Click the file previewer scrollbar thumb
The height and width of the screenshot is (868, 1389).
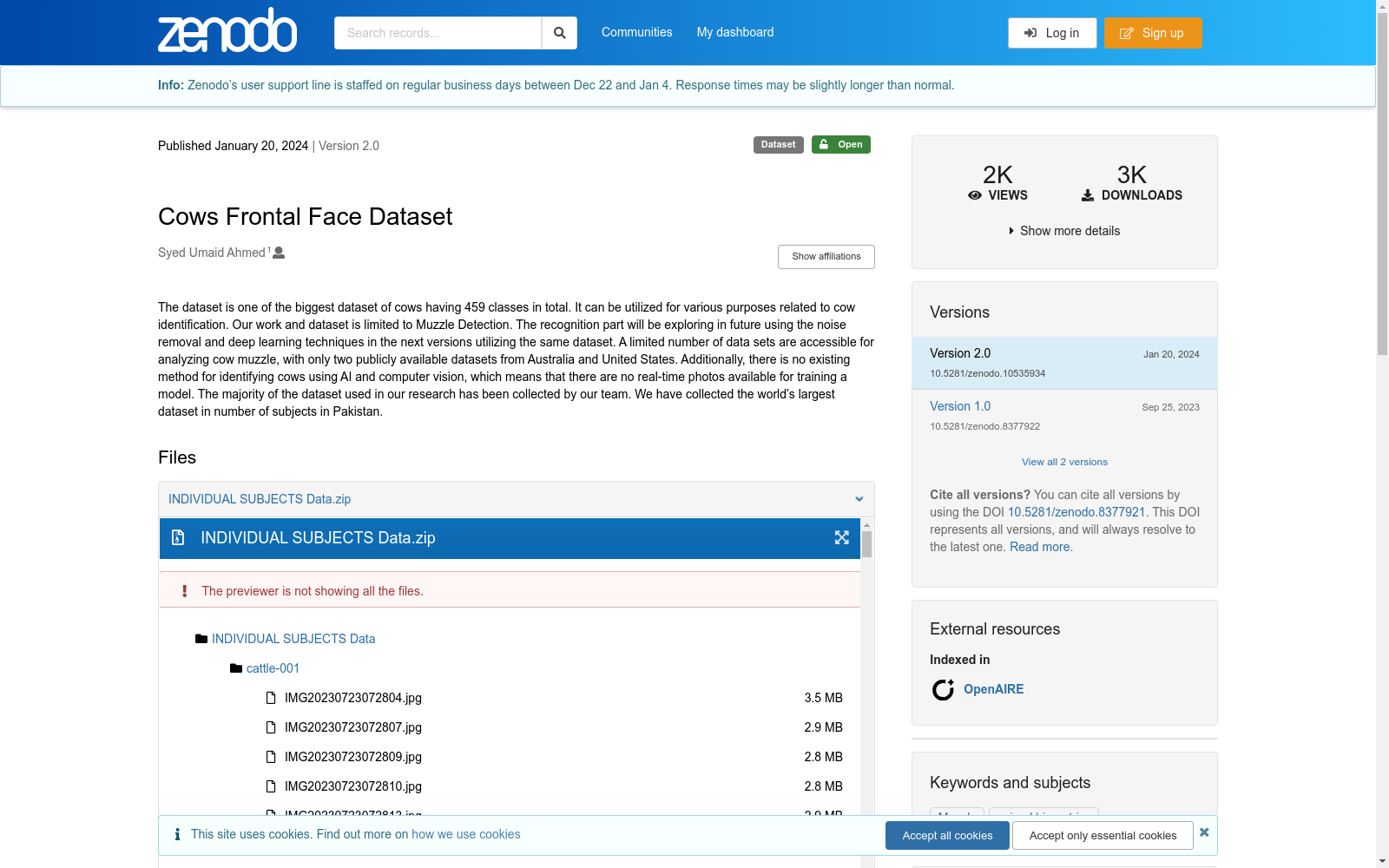pos(866,544)
